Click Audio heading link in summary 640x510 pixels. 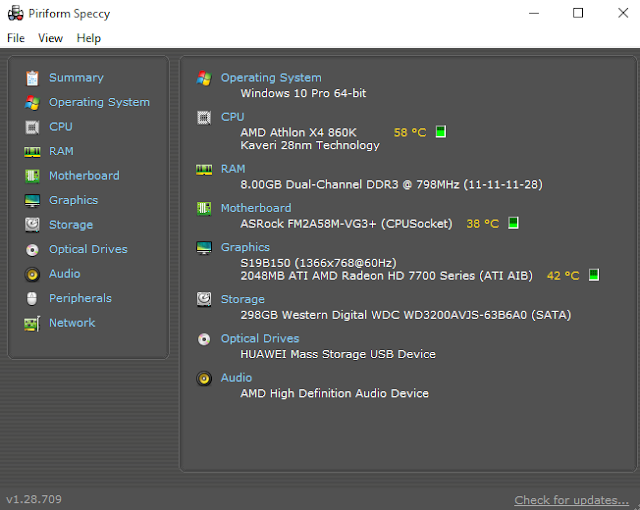click(x=236, y=378)
